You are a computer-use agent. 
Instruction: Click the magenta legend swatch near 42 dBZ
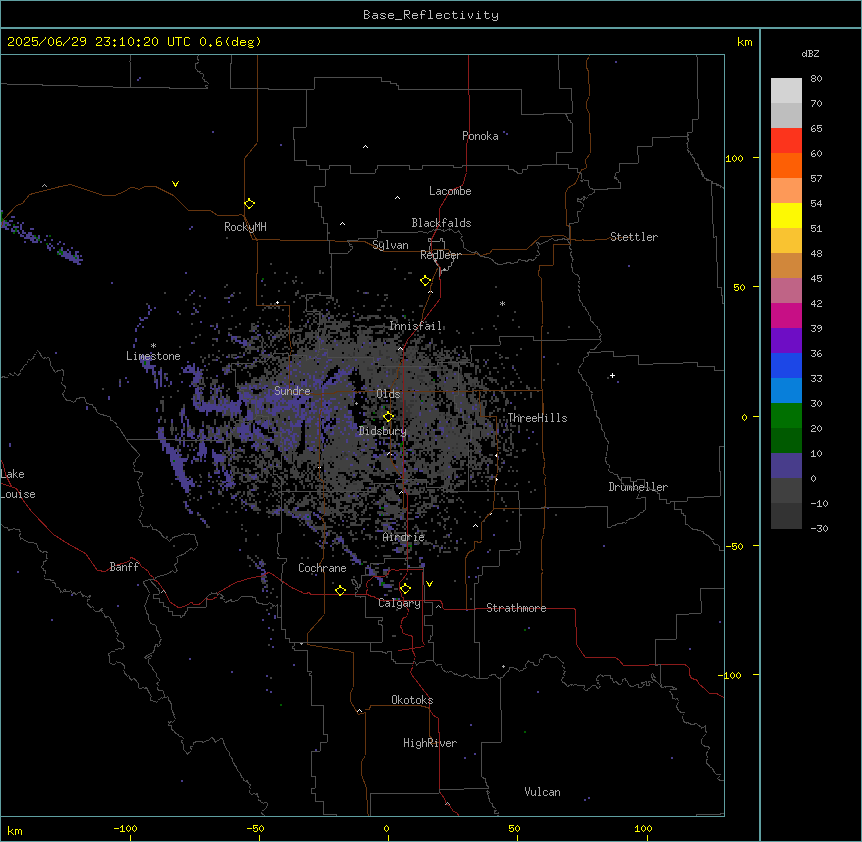coord(786,315)
